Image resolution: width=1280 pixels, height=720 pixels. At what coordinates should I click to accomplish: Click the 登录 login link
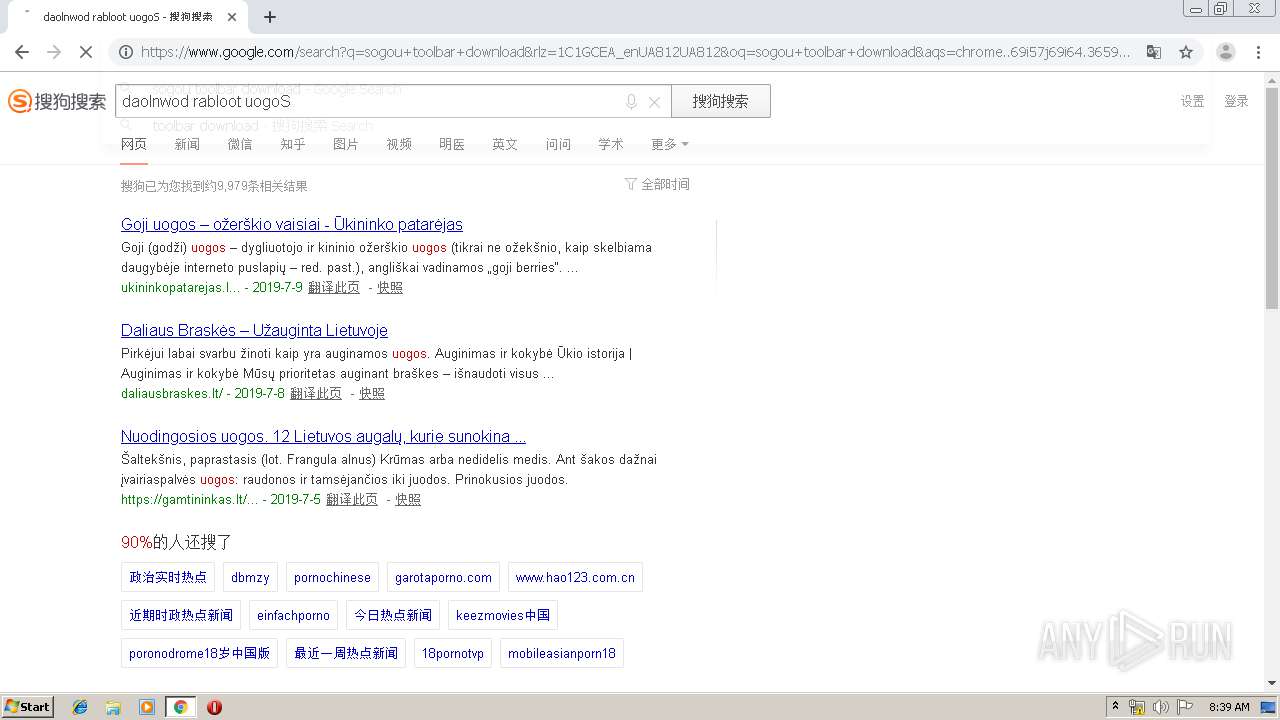[1236, 101]
